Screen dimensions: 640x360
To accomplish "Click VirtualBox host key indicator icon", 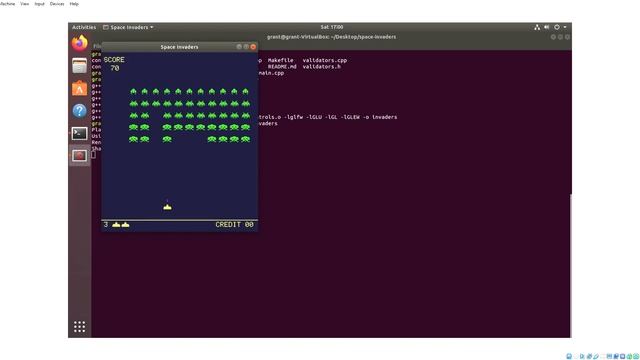I will pyautogui.click(x=636, y=356).
